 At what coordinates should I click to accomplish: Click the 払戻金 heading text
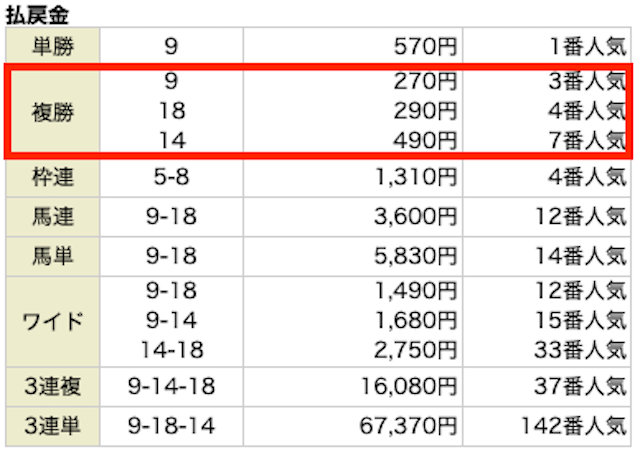pyautogui.click(x=37, y=15)
